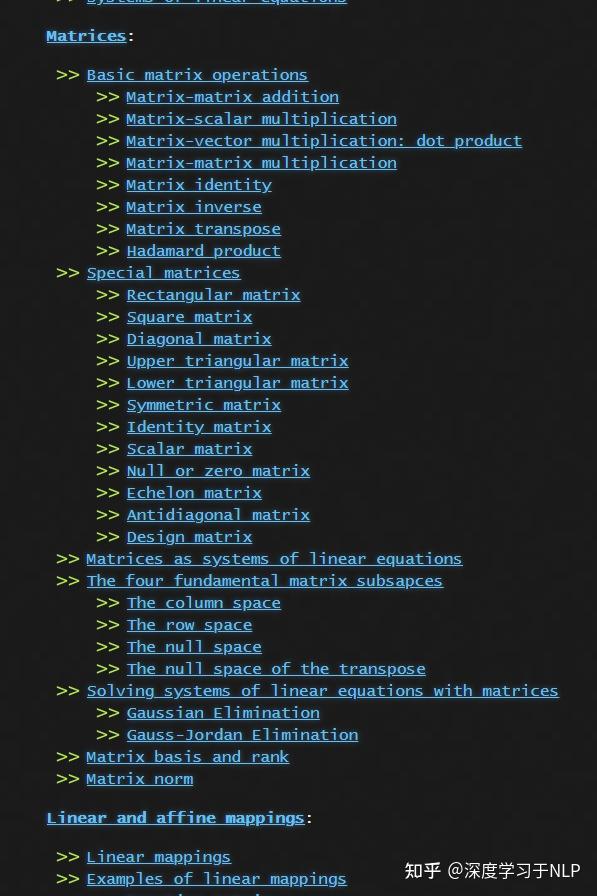Jump to Matrix transpose
Viewport: 597px width, 896px height.
coord(203,229)
